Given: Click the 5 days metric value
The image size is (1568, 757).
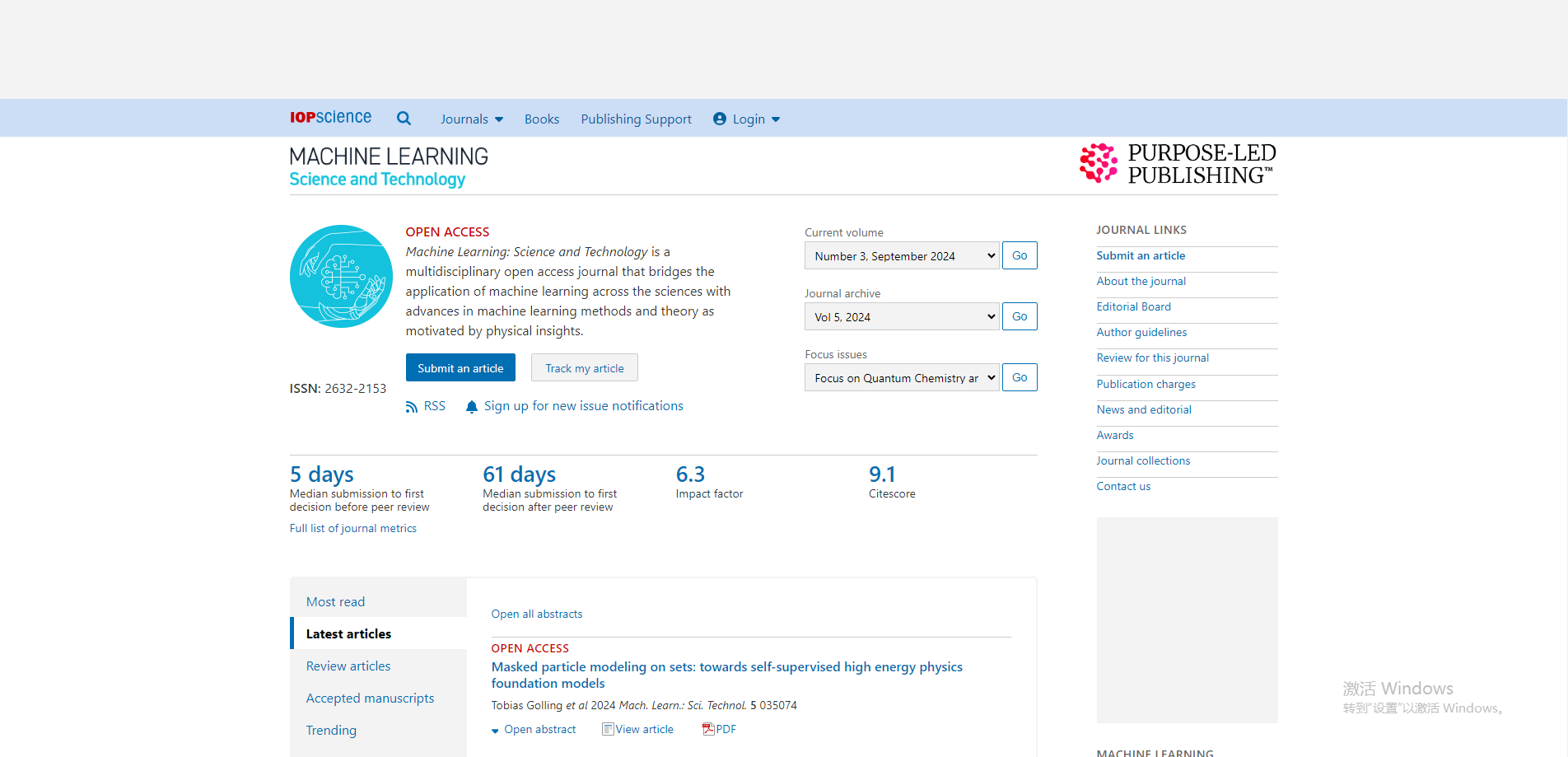Looking at the screenshot, I should click(x=322, y=474).
